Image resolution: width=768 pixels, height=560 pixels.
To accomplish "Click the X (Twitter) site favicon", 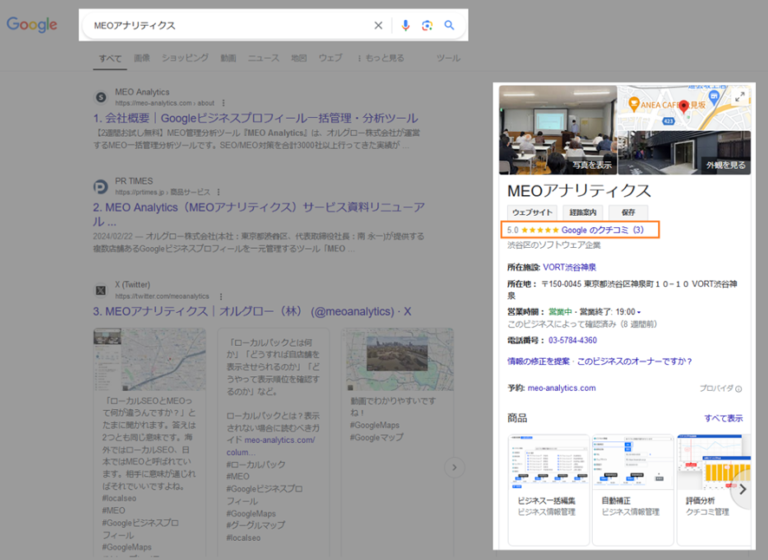I will click(101, 291).
